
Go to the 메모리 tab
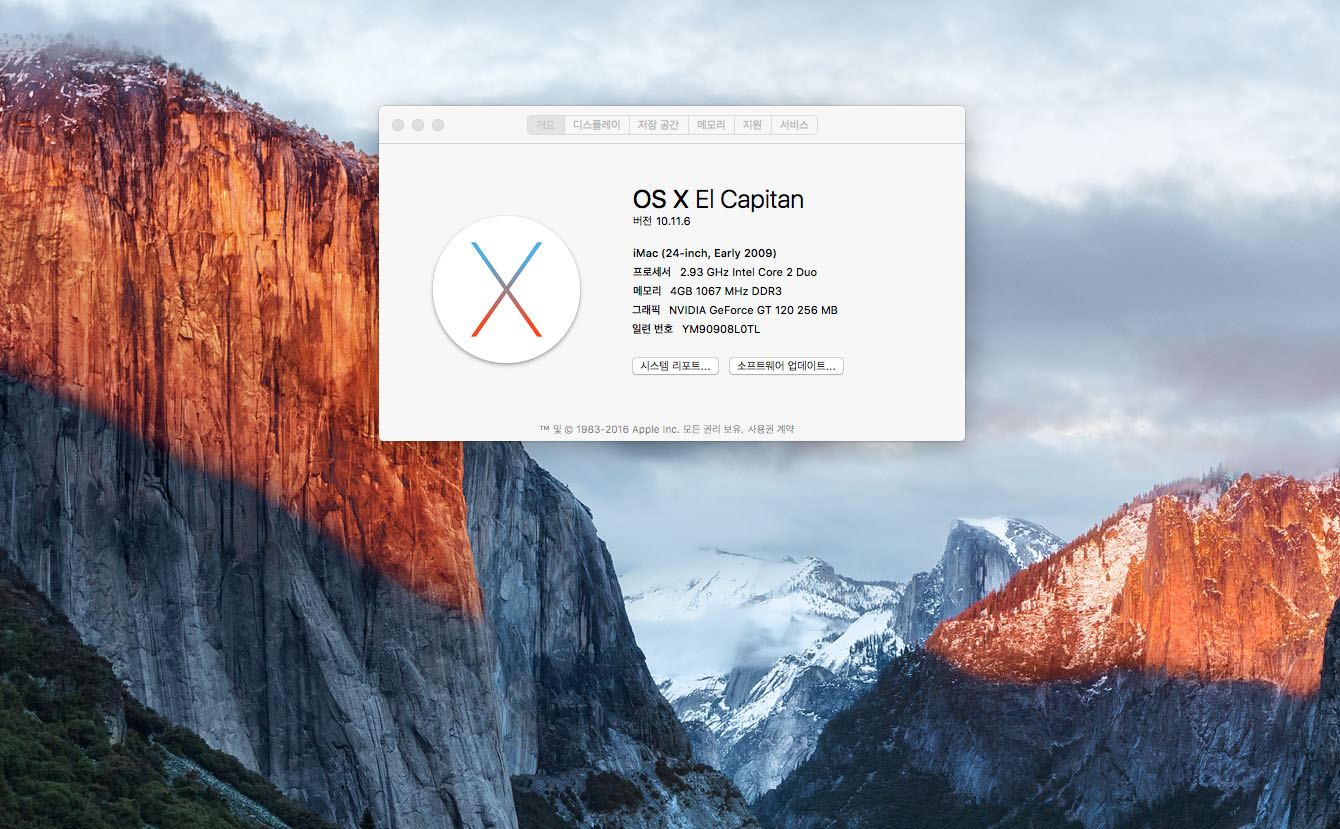point(711,125)
